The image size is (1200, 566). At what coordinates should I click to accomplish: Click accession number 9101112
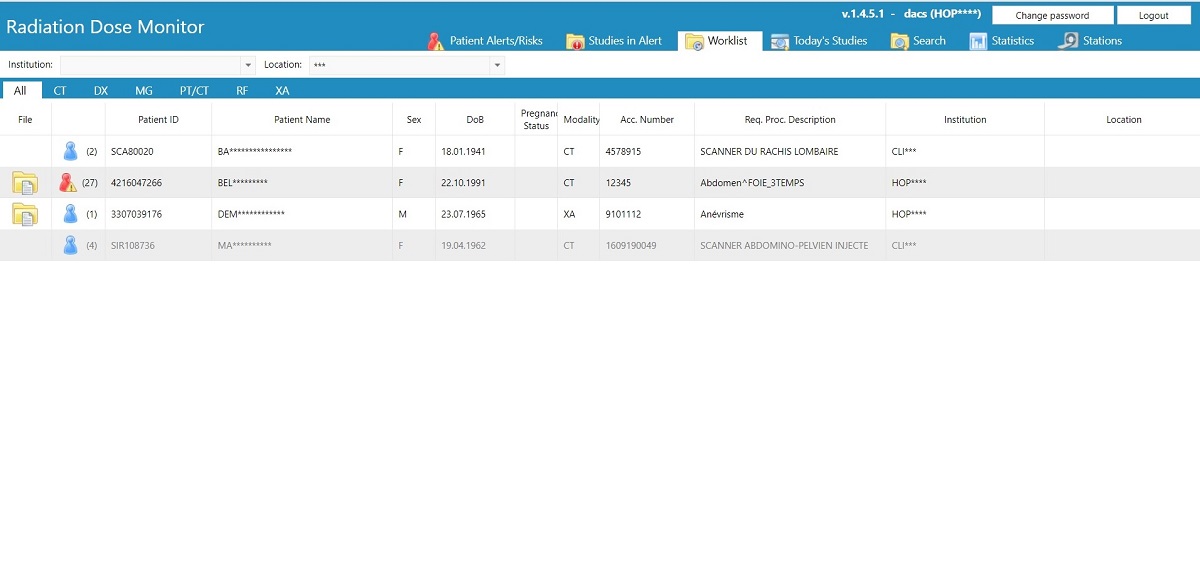point(623,214)
